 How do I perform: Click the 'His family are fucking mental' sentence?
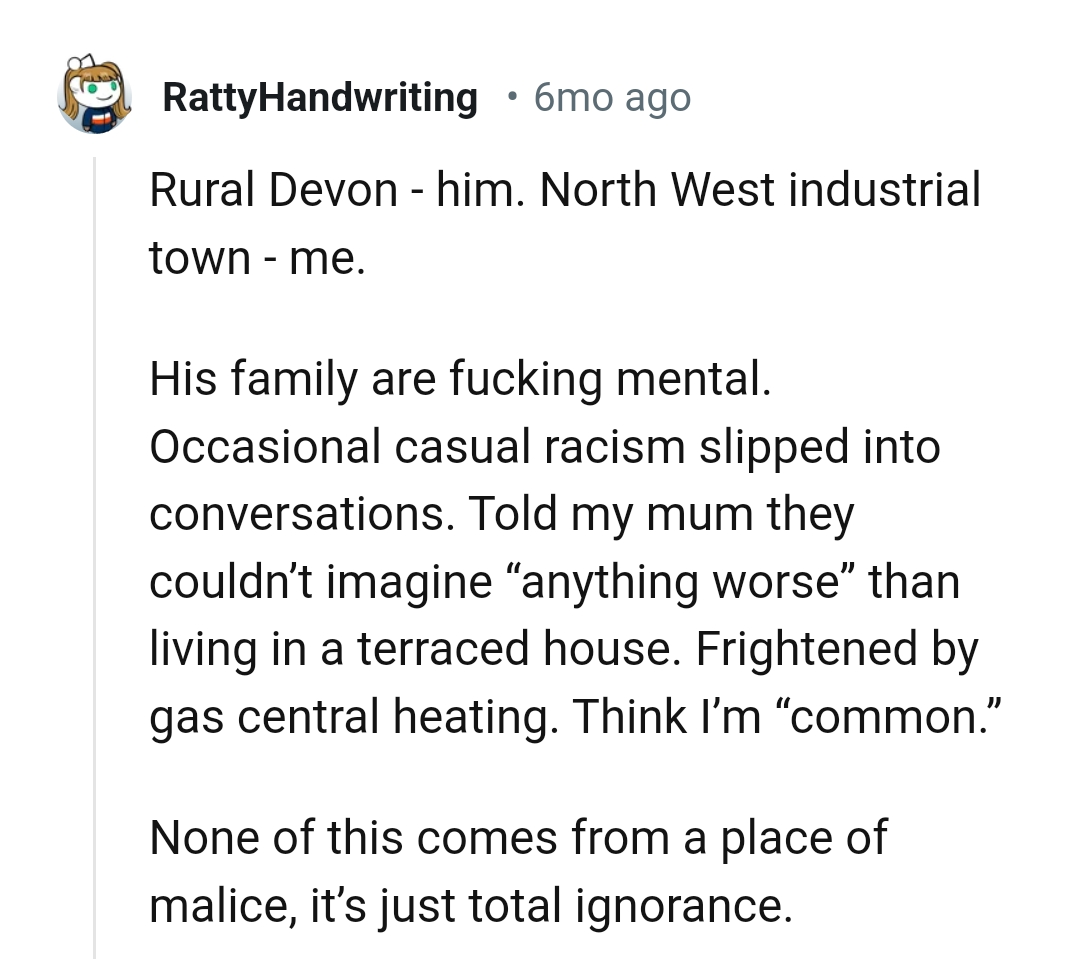[460, 380]
